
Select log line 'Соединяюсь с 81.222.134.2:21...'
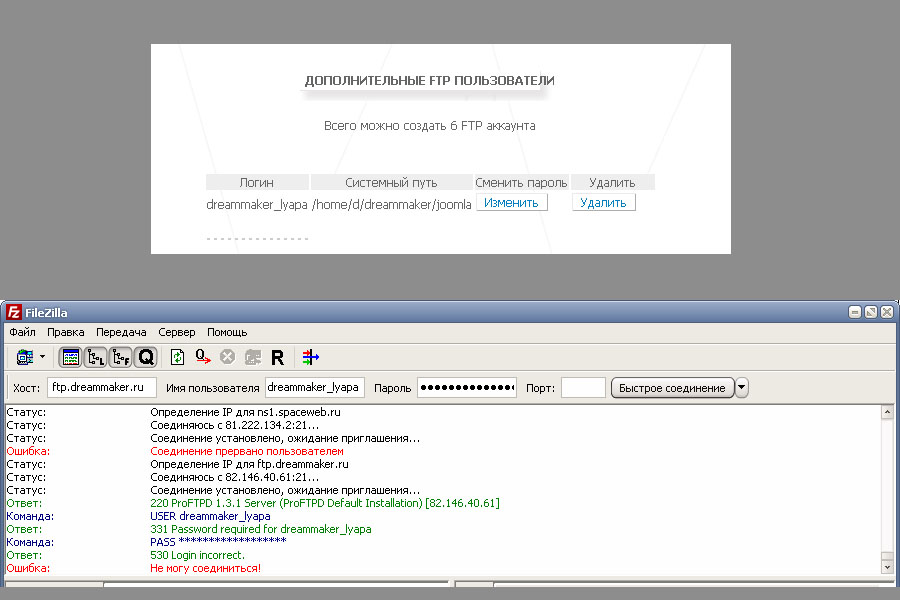[235, 425]
